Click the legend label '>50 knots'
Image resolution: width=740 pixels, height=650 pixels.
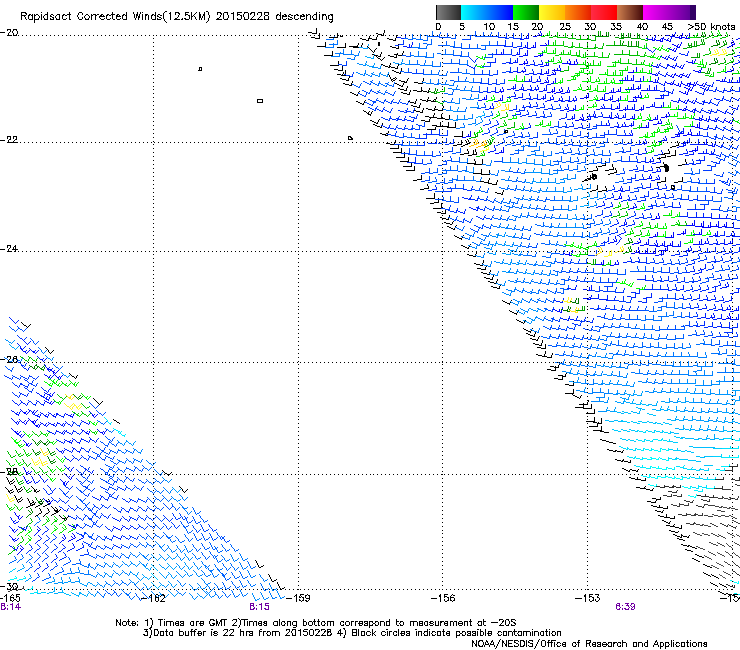pyautogui.click(x=711, y=27)
